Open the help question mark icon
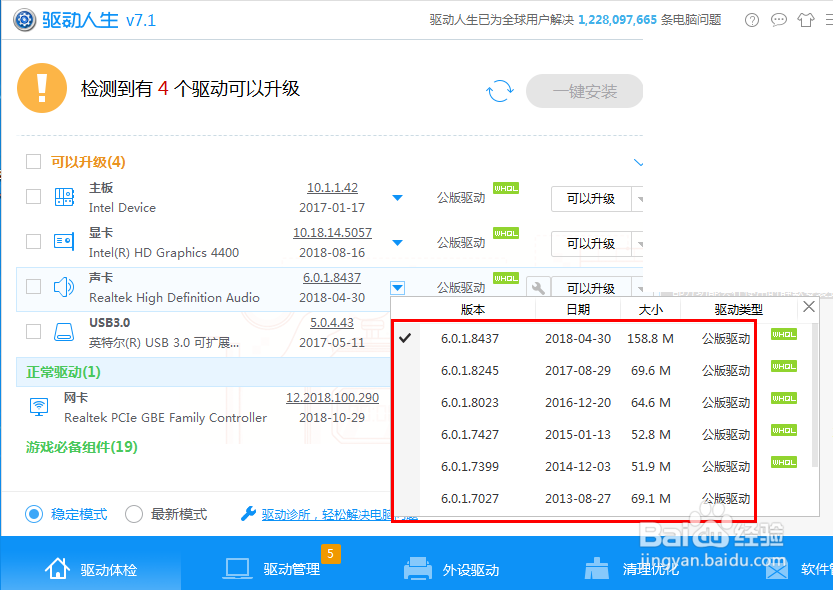833x590 pixels. [x=752, y=20]
